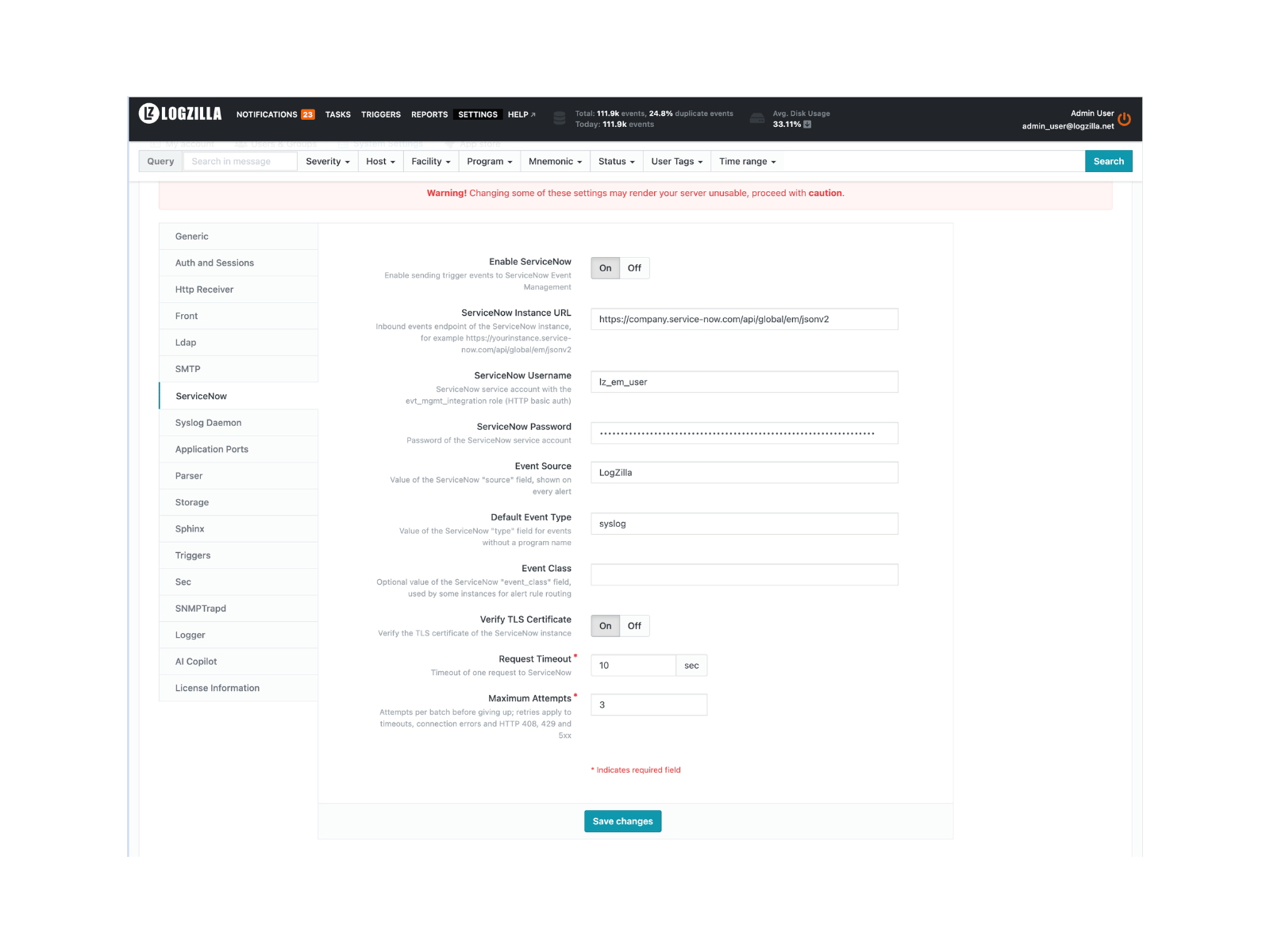This screenshot has height=952, width=1270.
Task: Click the Warning caution banner text
Action: click(636, 194)
